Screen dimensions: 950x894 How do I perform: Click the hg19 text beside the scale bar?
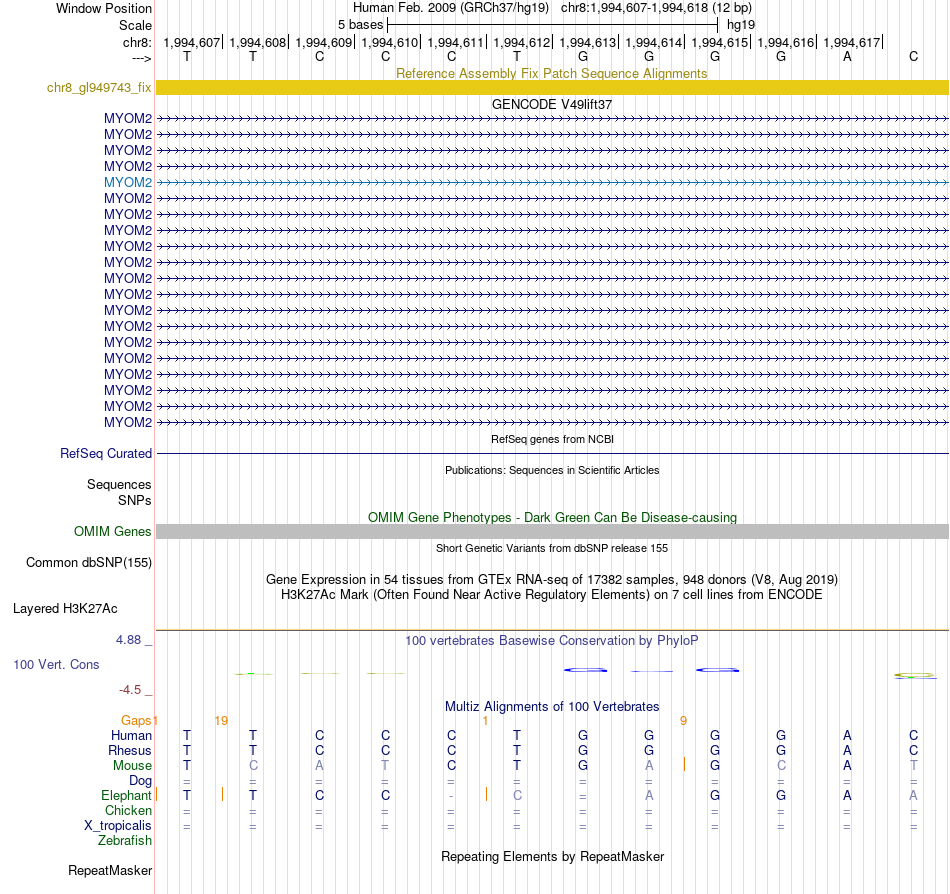click(741, 25)
